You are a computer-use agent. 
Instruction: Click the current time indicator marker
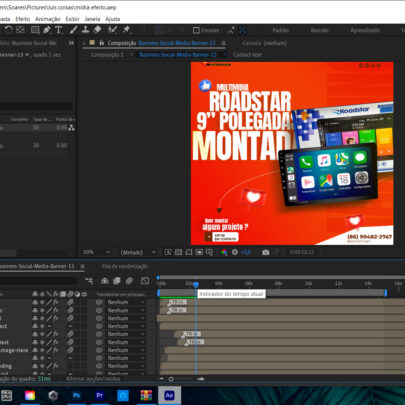pyautogui.click(x=196, y=284)
